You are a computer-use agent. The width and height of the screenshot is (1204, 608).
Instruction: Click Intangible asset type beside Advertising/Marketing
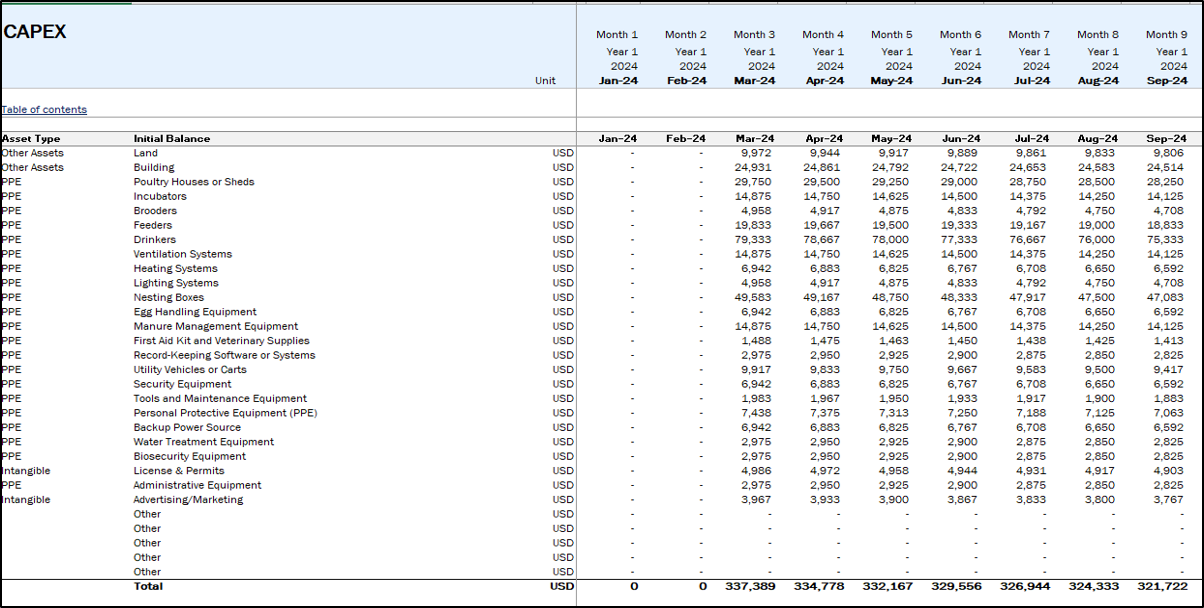point(26,500)
